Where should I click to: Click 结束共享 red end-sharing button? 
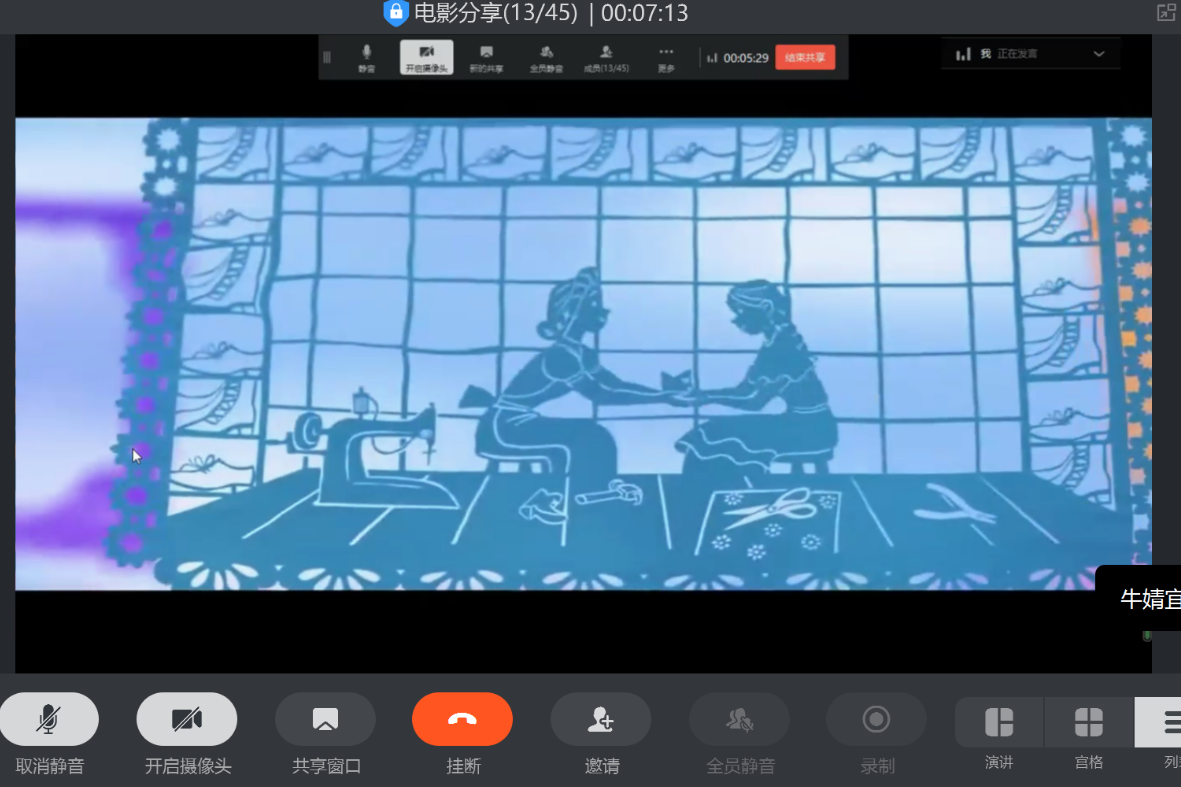(x=805, y=57)
